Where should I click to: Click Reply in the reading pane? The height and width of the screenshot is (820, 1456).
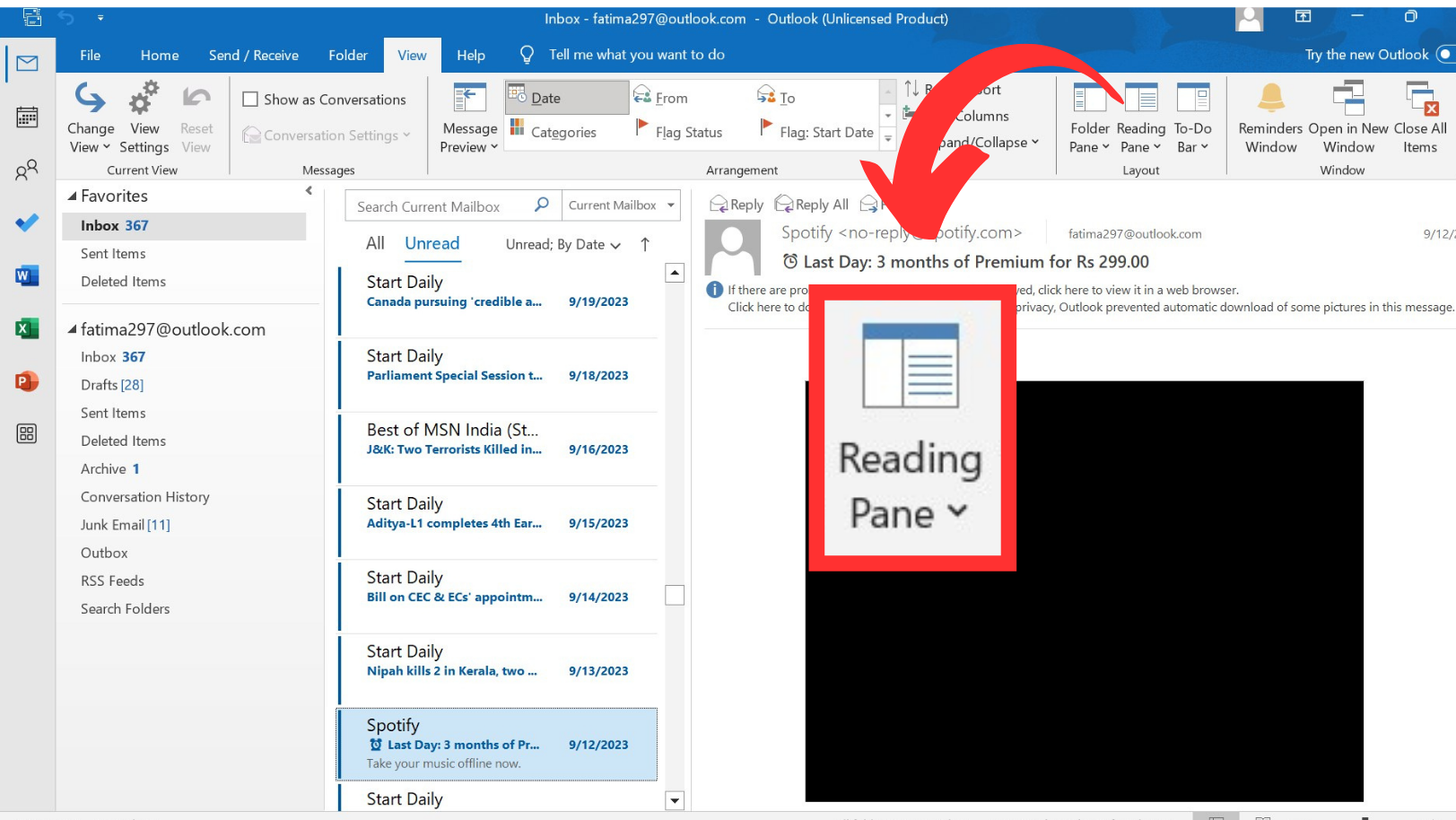pos(737,205)
